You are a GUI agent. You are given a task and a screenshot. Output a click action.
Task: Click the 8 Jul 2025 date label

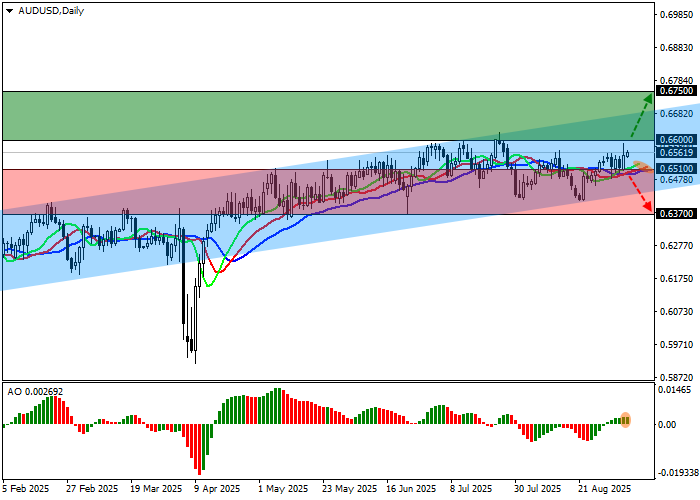pyautogui.click(x=471, y=489)
